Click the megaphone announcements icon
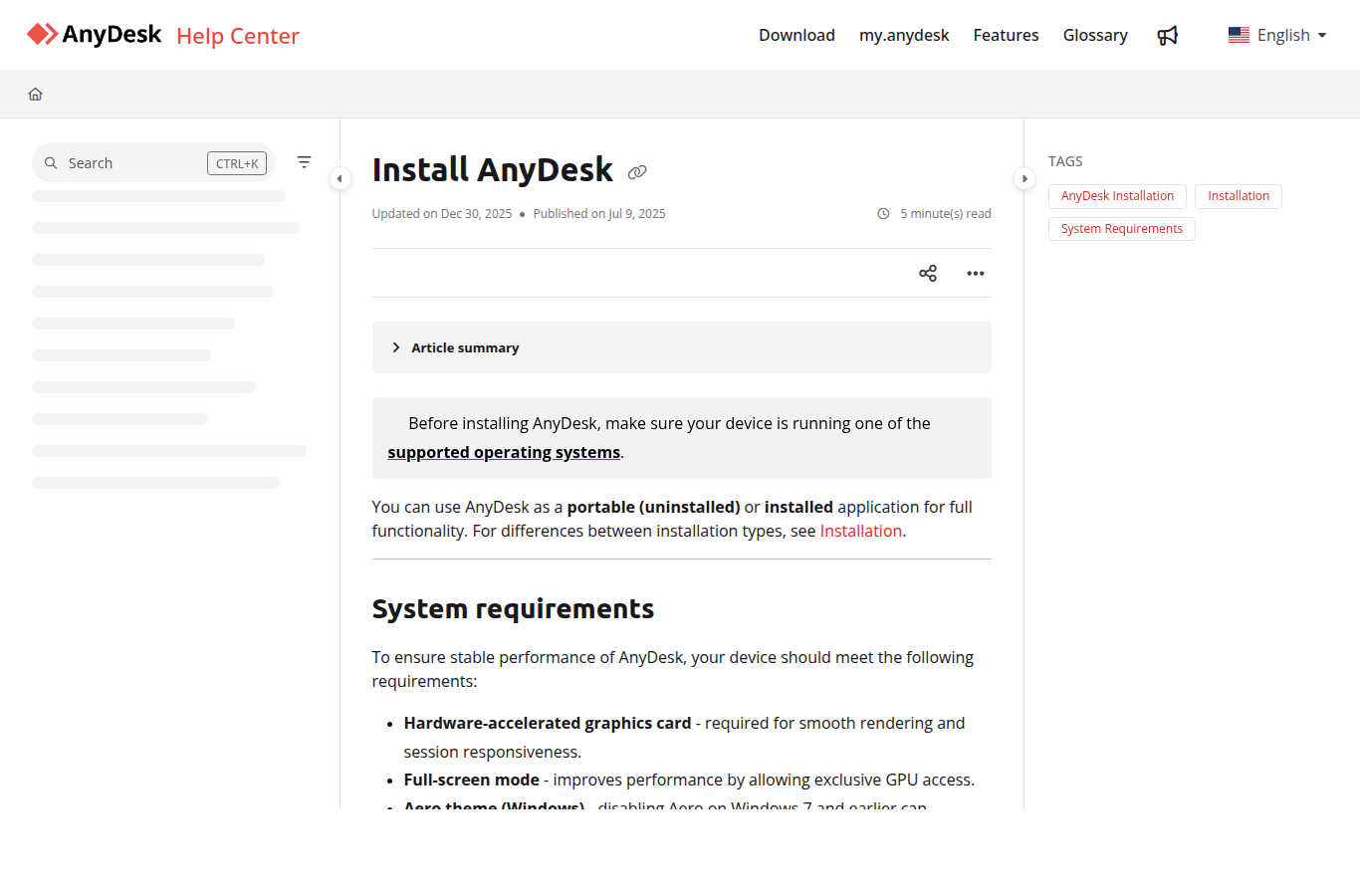The height and width of the screenshot is (896, 1360). pyautogui.click(x=1167, y=36)
